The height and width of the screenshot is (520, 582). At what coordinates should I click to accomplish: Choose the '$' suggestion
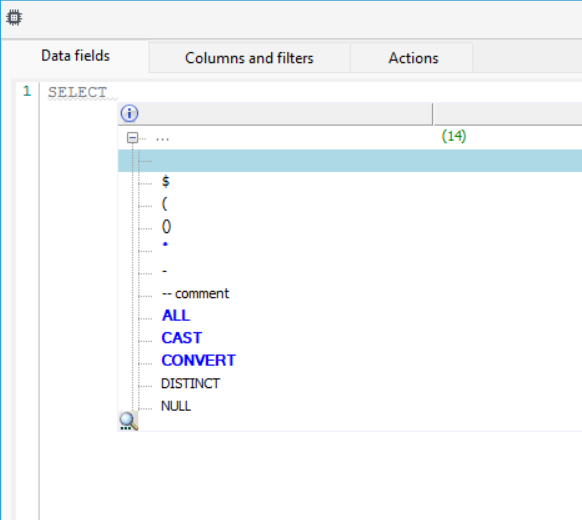166,181
